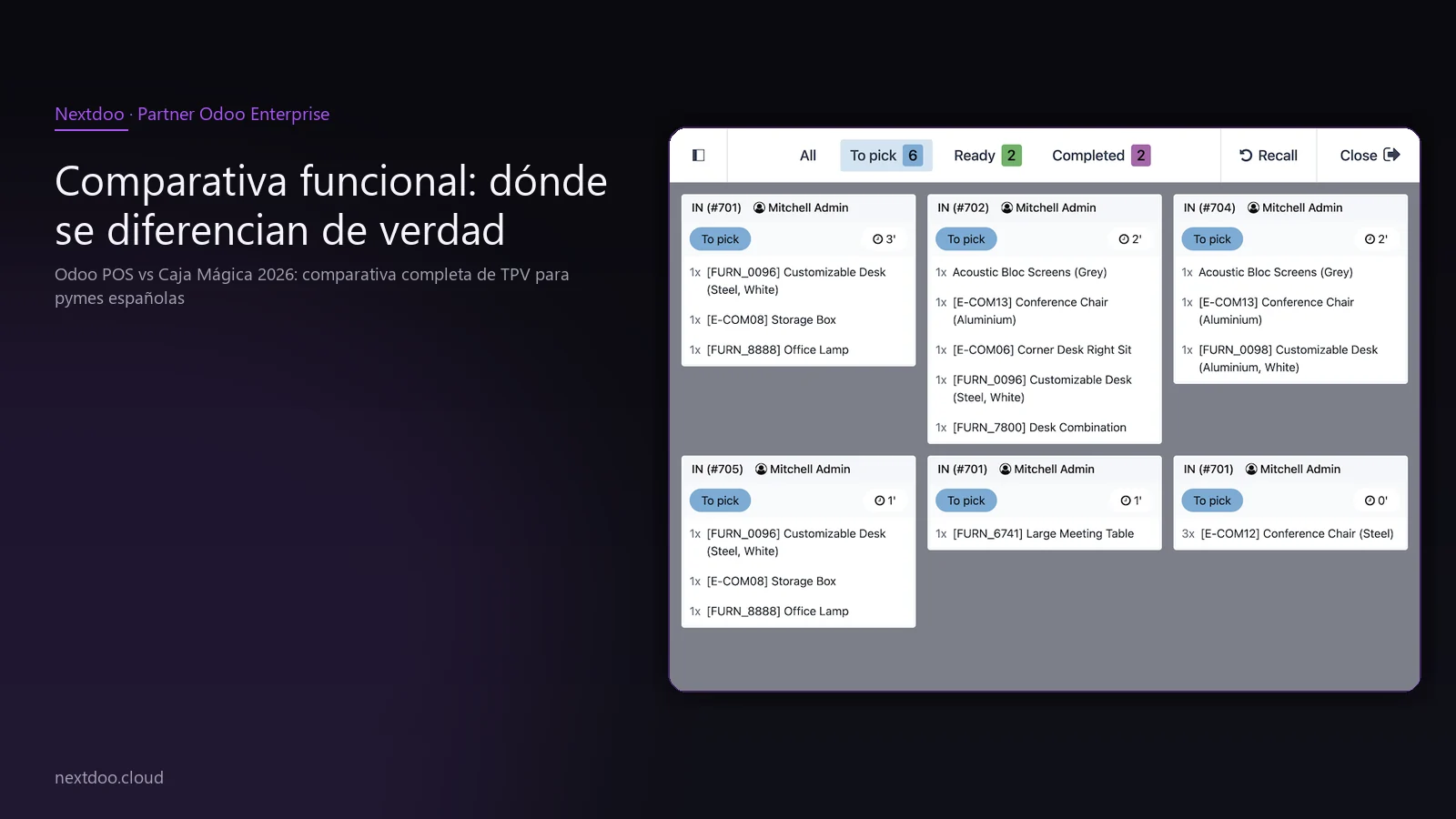Click Mitchell Admin name on order #705
The image size is (1456, 819).
(810, 469)
